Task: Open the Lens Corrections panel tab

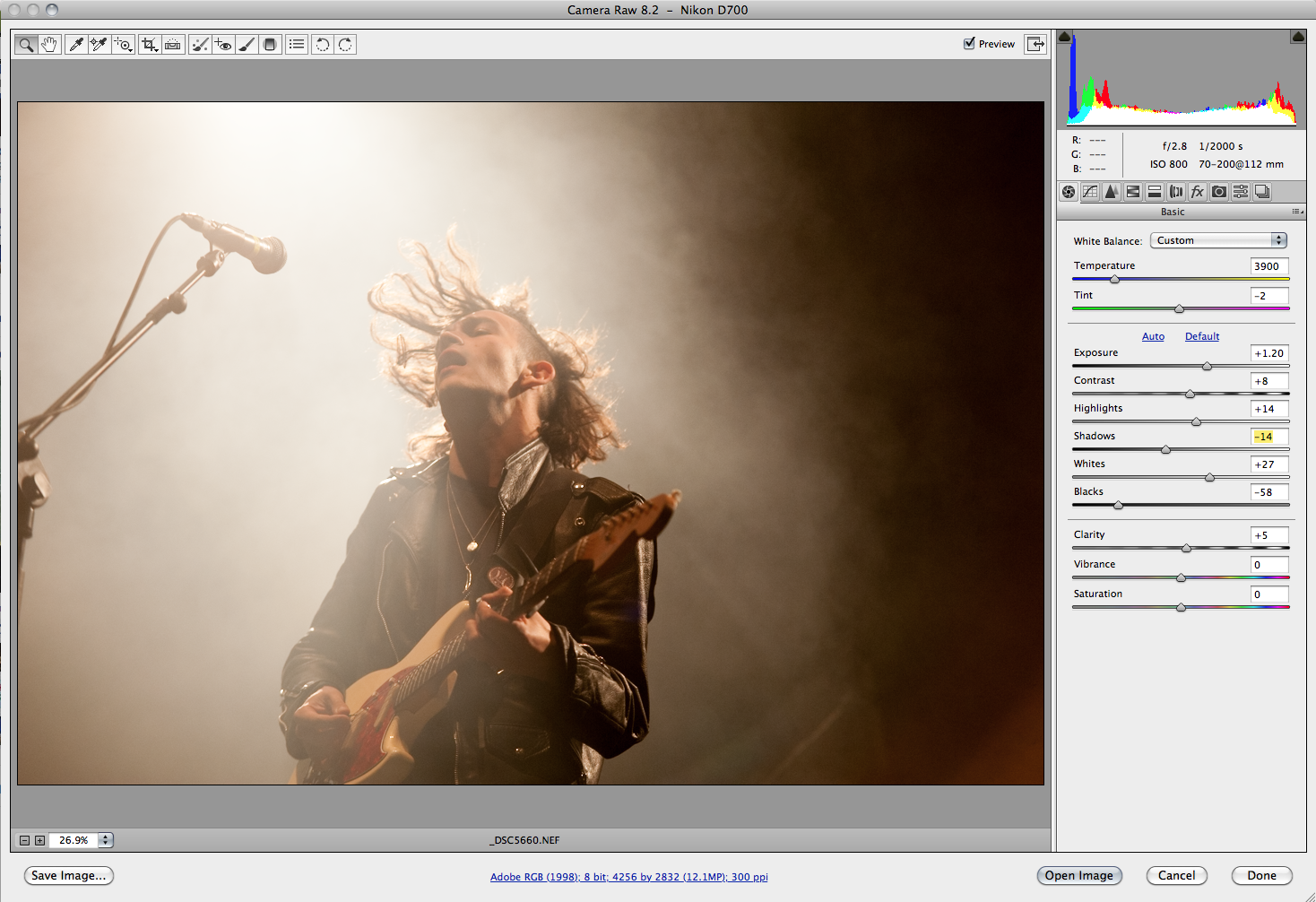Action: 1176,192
